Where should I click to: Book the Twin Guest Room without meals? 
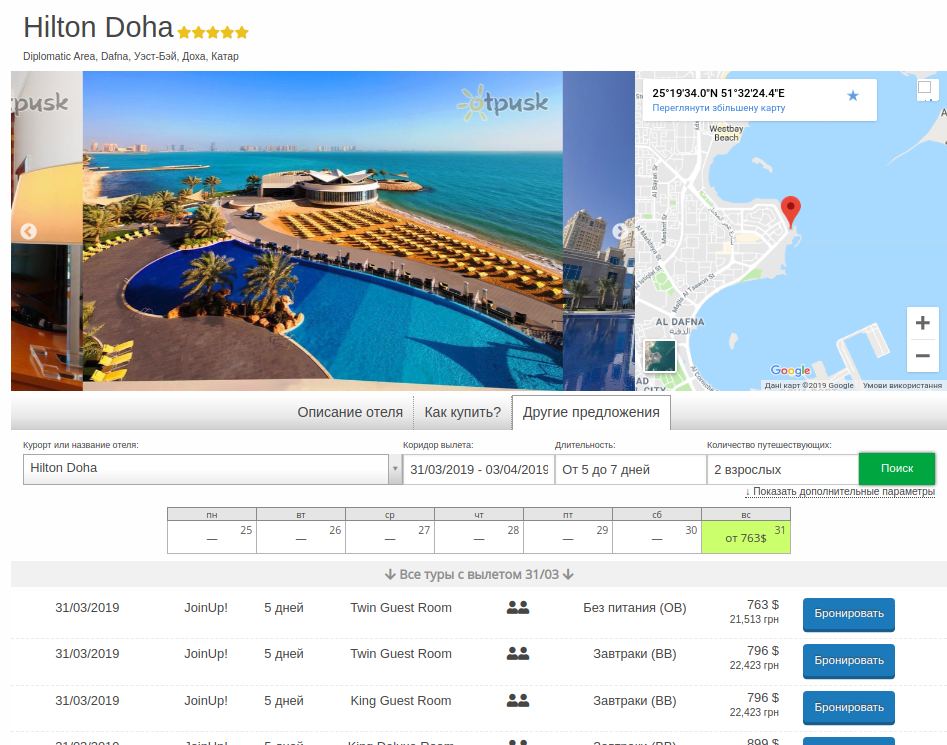tap(849, 614)
